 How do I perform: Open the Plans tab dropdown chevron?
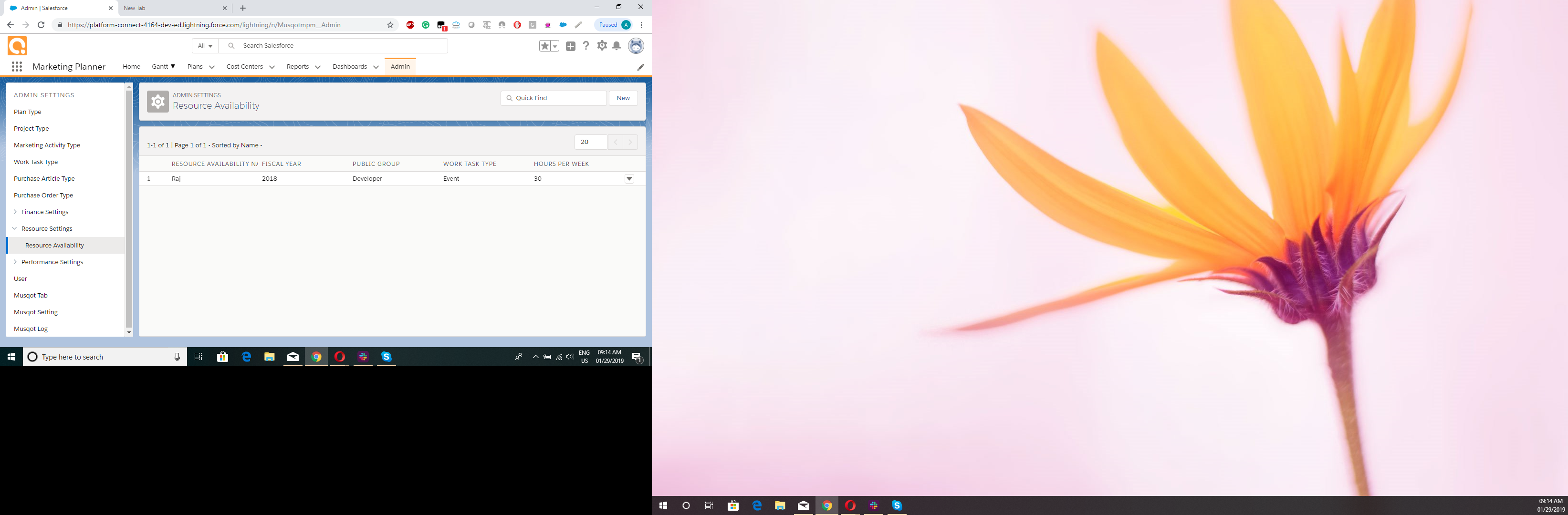[x=212, y=67]
